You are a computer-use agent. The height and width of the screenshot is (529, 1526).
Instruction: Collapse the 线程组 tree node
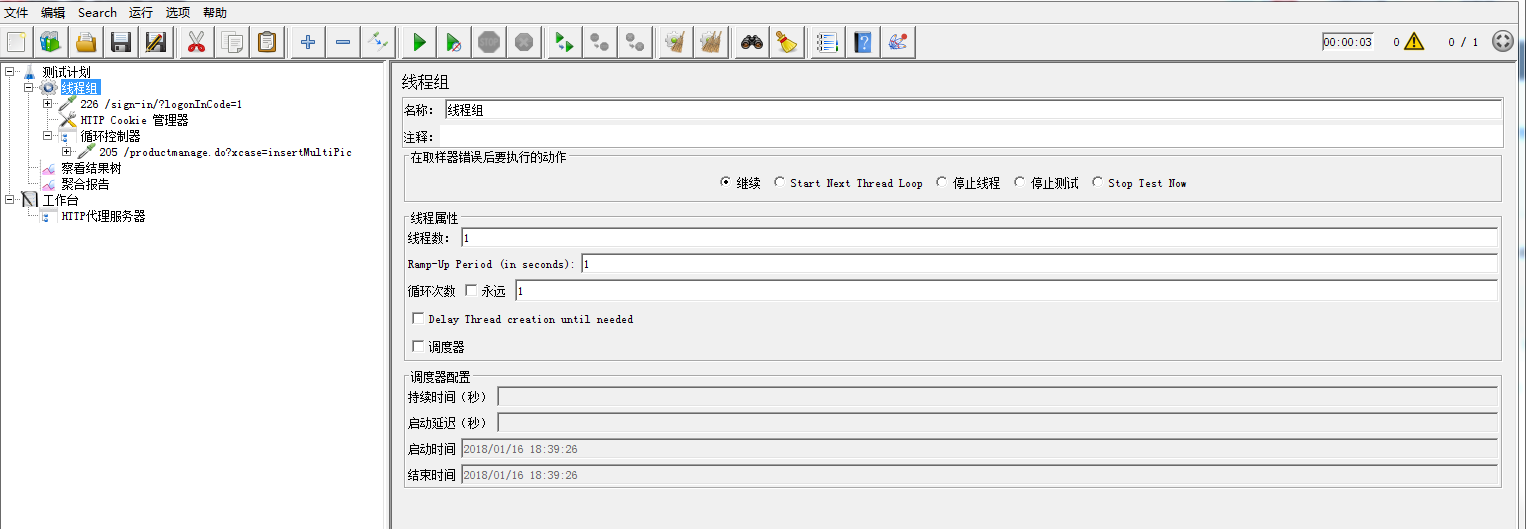pyautogui.click(x=29, y=87)
